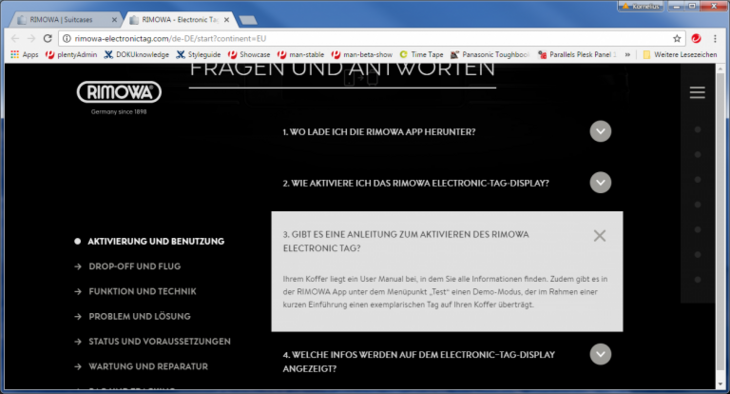Open the man-stable bookmark
The image size is (730, 394).
pos(301,54)
